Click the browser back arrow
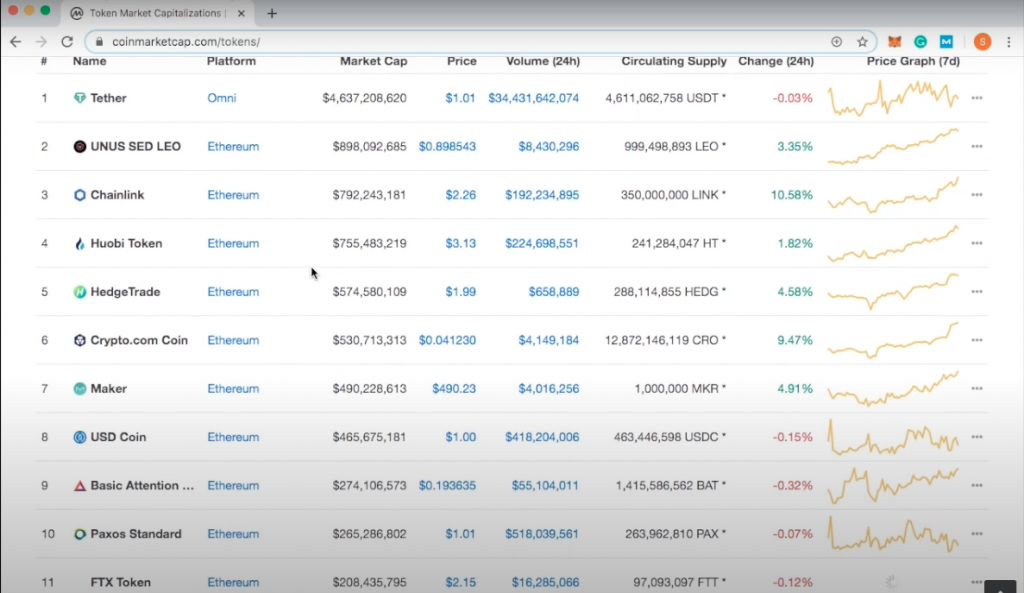The image size is (1024, 593). 16,42
